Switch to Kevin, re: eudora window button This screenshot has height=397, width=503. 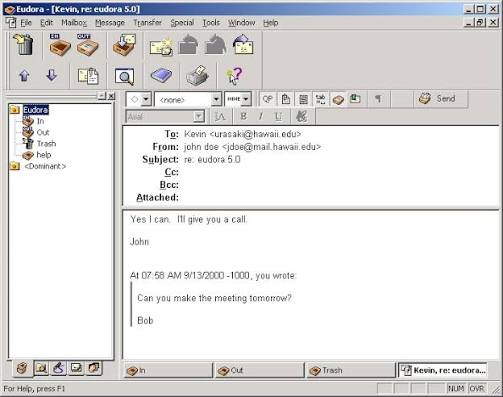point(443,370)
